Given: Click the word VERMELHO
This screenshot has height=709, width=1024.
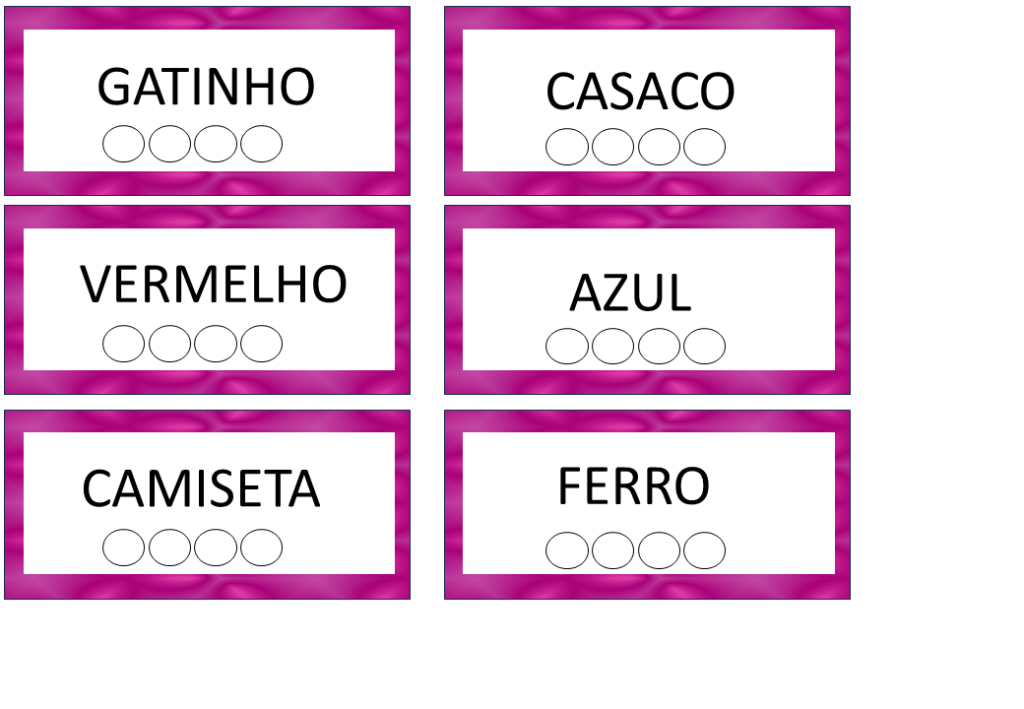Looking at the screenshot, I should coord(214,285).
